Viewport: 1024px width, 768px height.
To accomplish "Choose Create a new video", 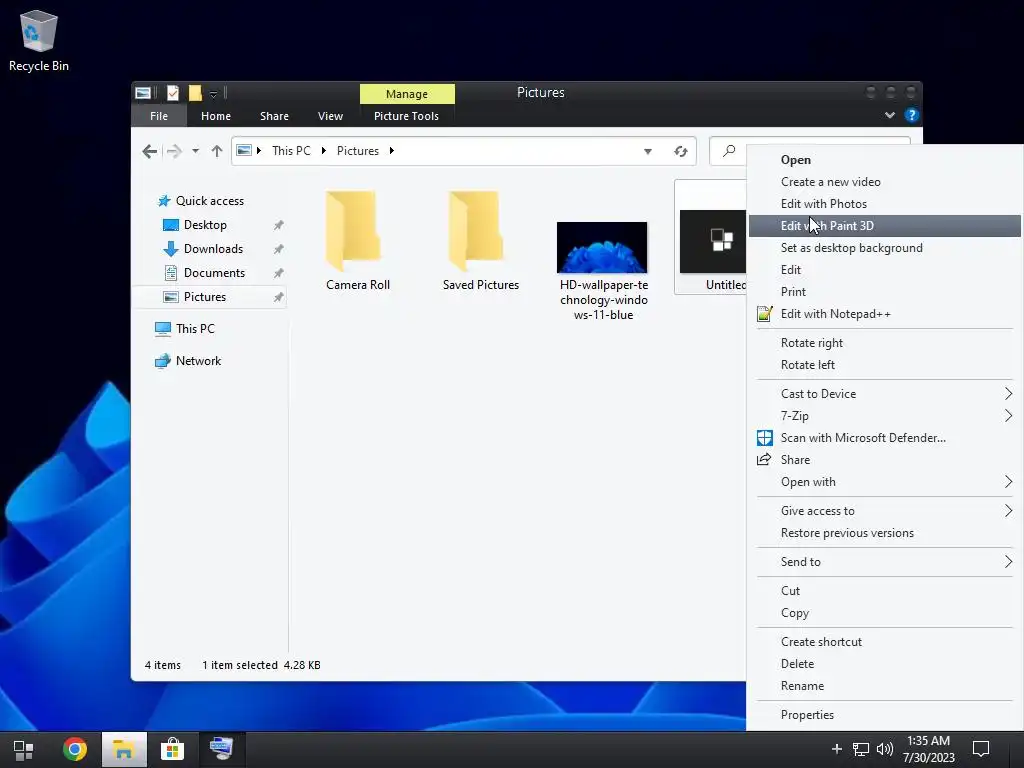I will tap(884, 182).
